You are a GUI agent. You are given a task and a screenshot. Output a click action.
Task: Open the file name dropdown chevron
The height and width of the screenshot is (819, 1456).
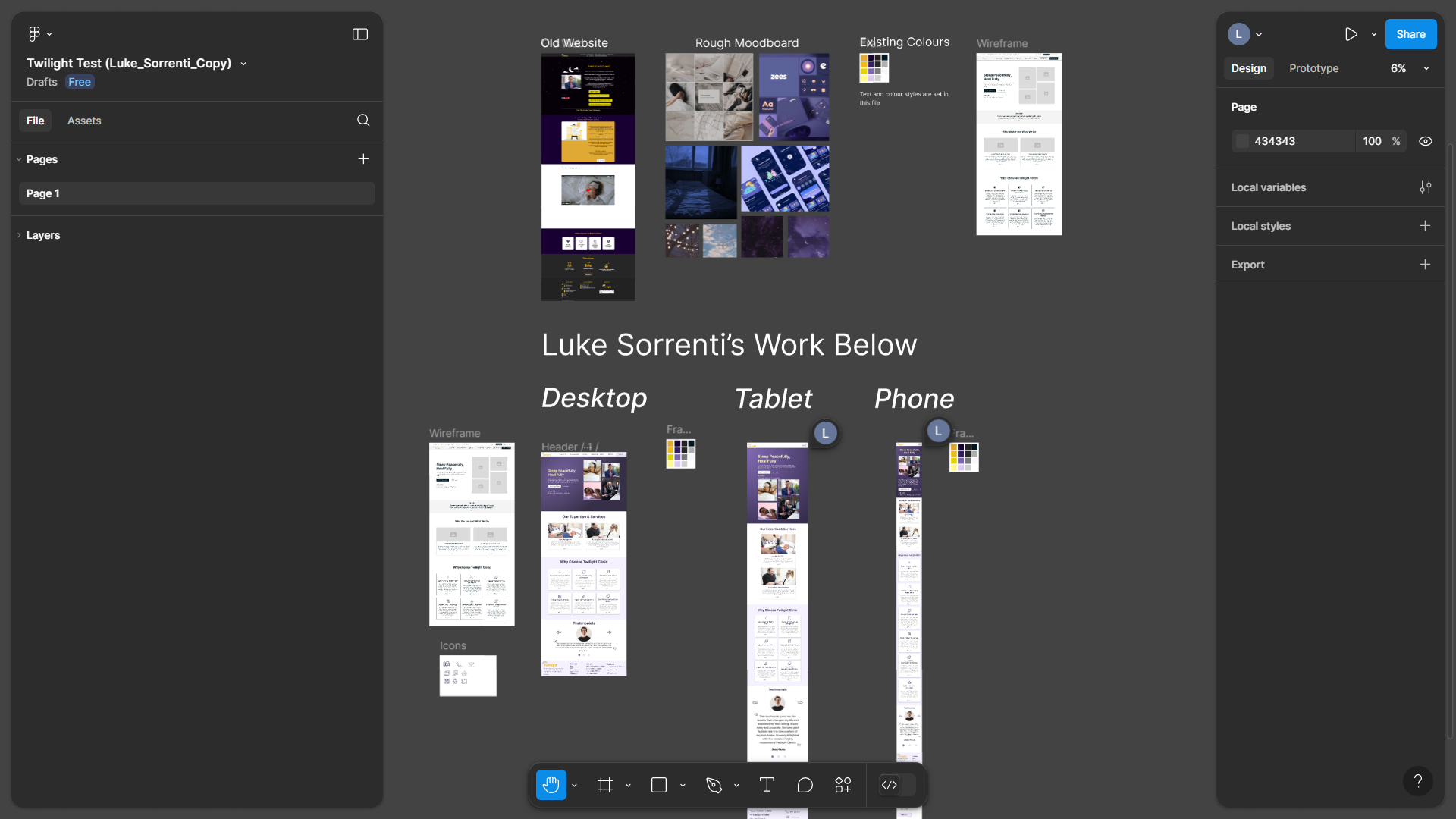pos(243,64)
